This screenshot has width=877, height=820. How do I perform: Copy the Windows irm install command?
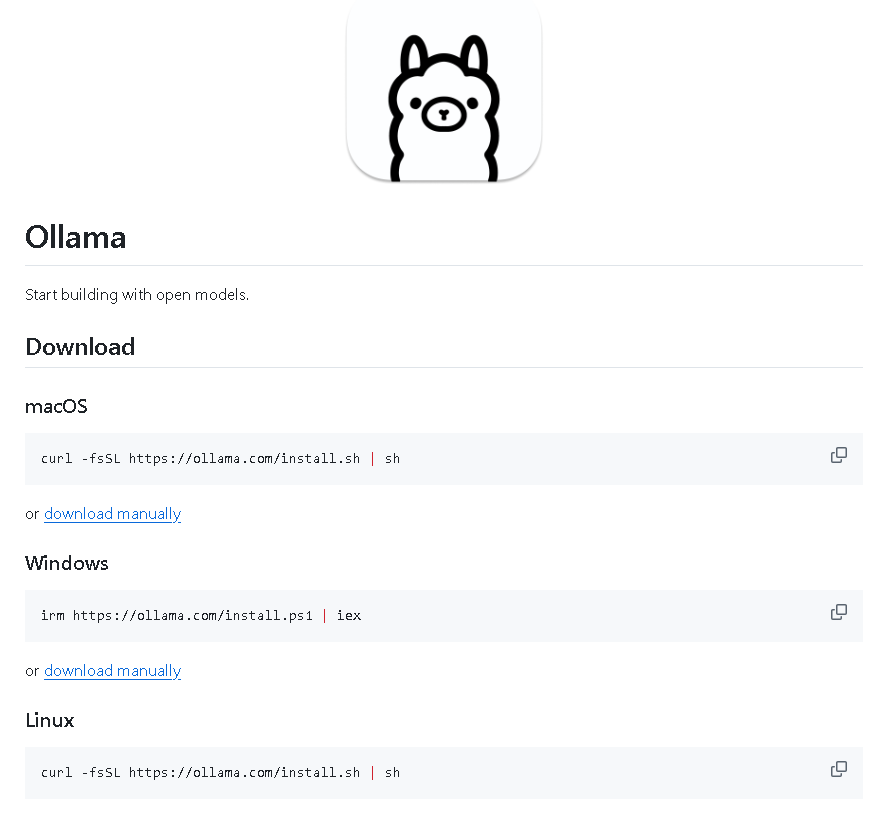838,612
